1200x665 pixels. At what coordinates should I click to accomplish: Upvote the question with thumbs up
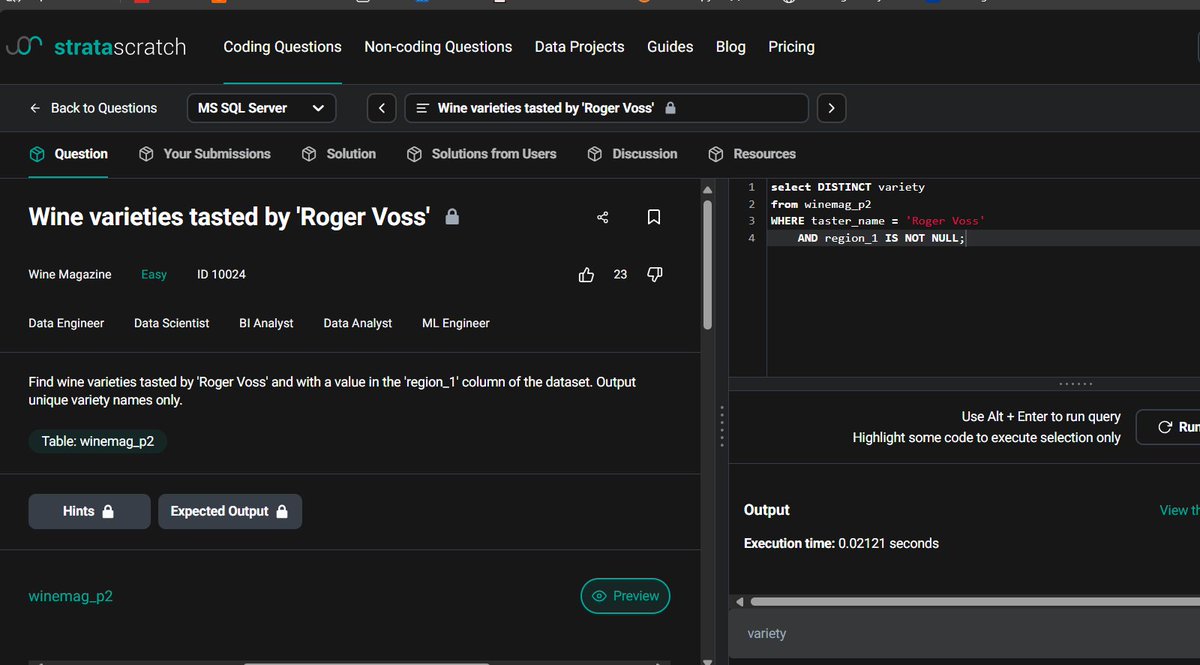point(586,274)
